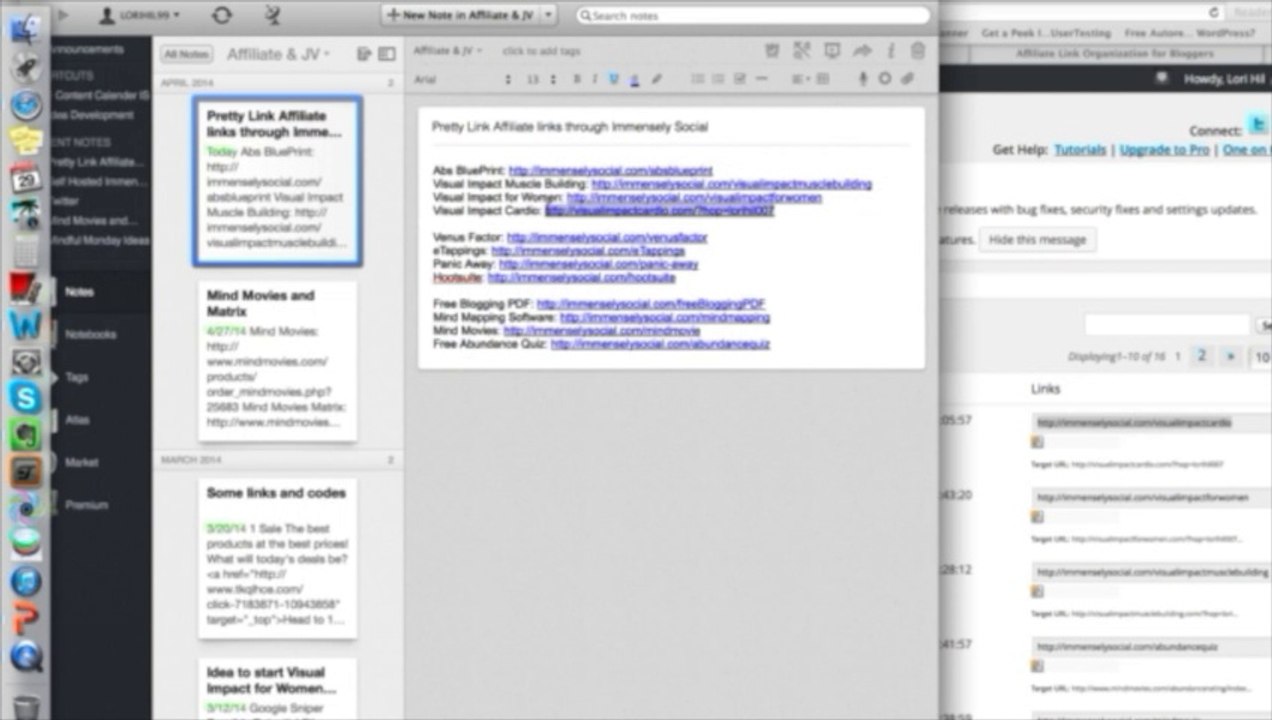Open the account name dropdown

coord(150,15)
